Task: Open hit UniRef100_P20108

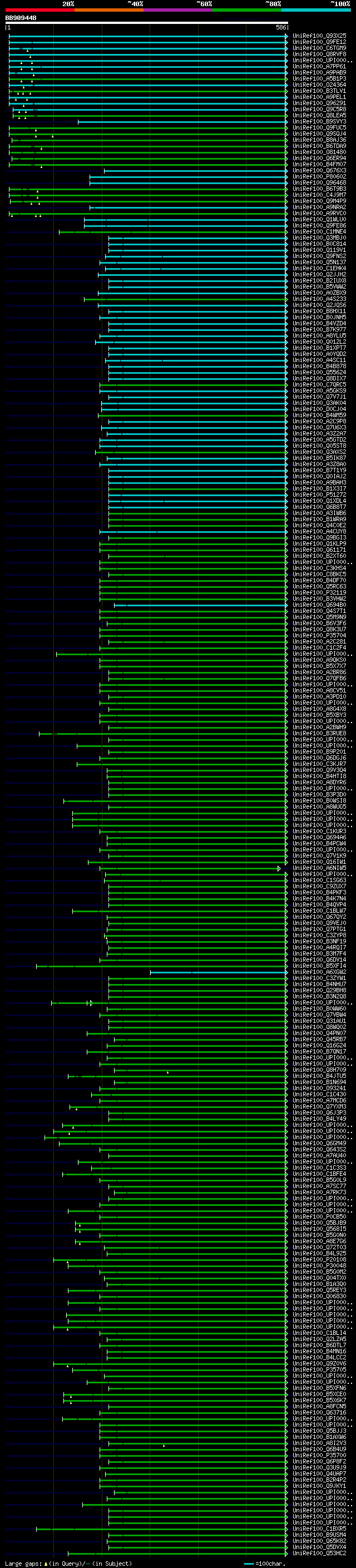Action: 319,1259
